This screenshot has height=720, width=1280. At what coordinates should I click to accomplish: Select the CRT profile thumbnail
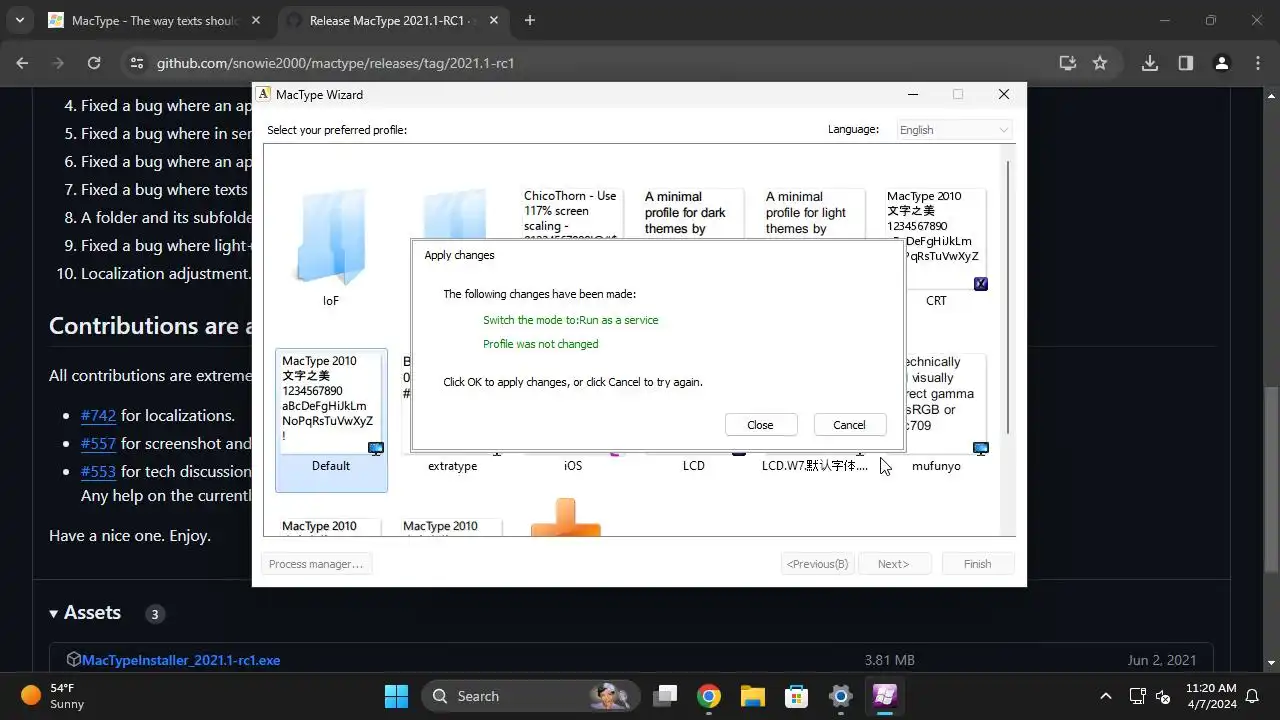coord(936,240)
